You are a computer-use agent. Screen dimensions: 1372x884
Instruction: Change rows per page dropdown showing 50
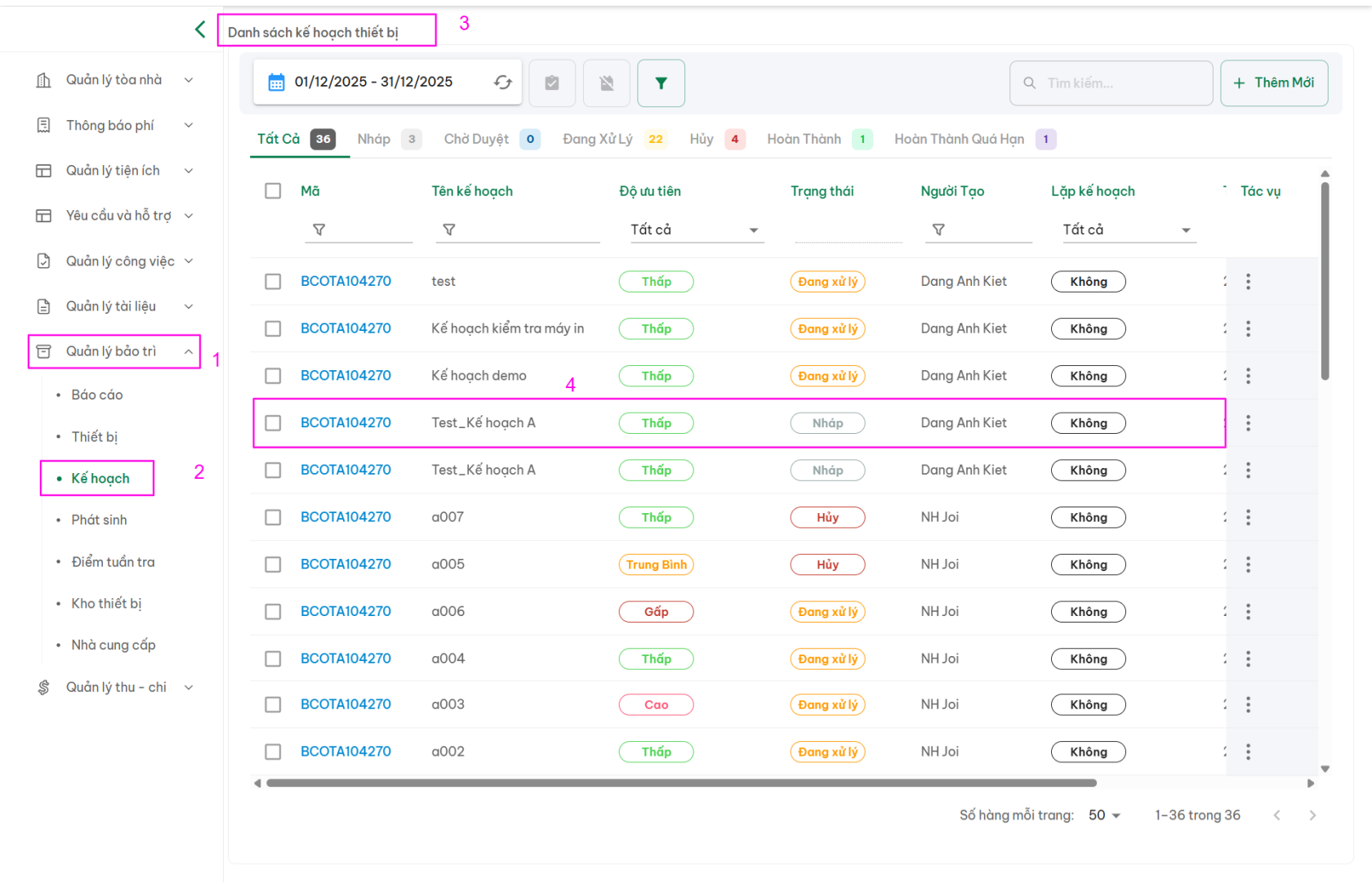click(1104, 815)
